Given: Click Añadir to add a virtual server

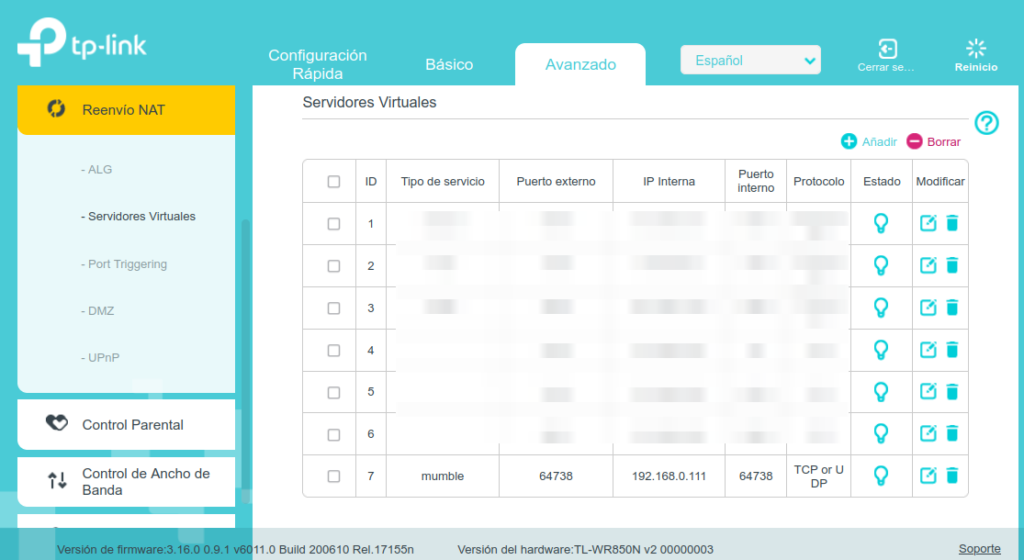Looking at the screenshot, I should 869,142.
